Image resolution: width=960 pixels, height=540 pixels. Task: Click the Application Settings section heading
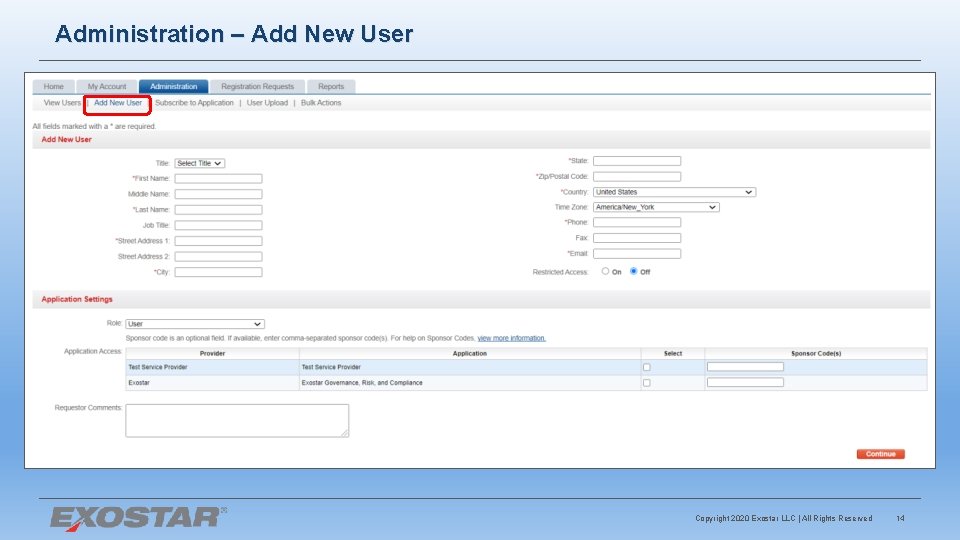(77, 299)
